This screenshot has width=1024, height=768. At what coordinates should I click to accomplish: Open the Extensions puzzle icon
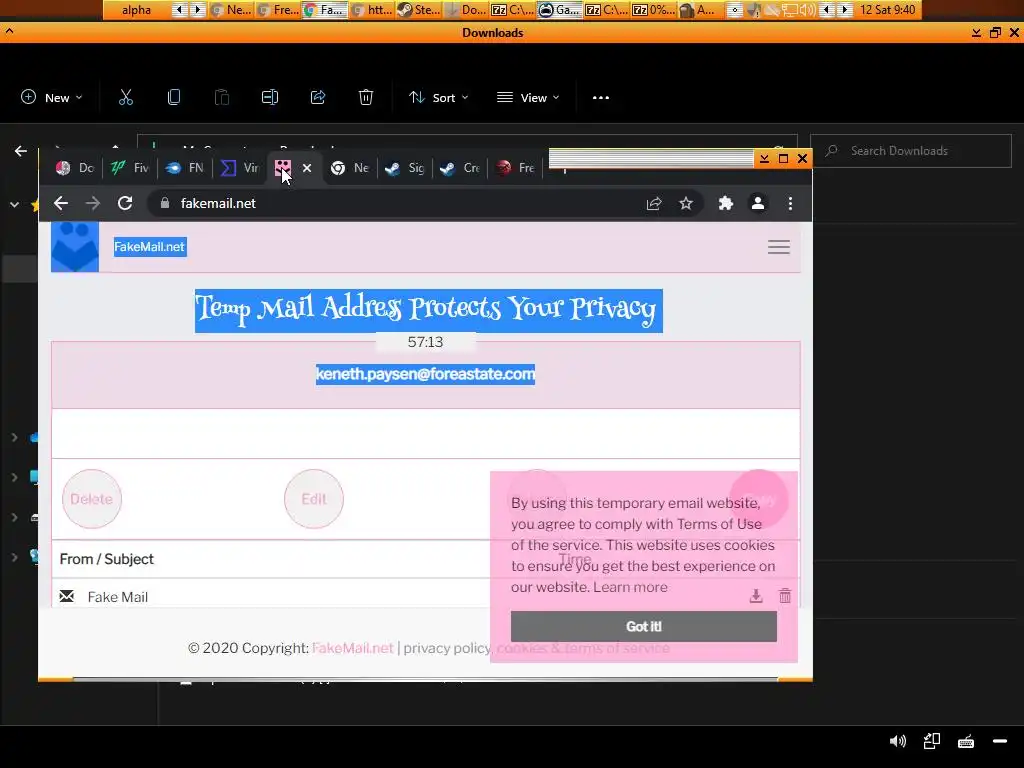tap(726, 203)
